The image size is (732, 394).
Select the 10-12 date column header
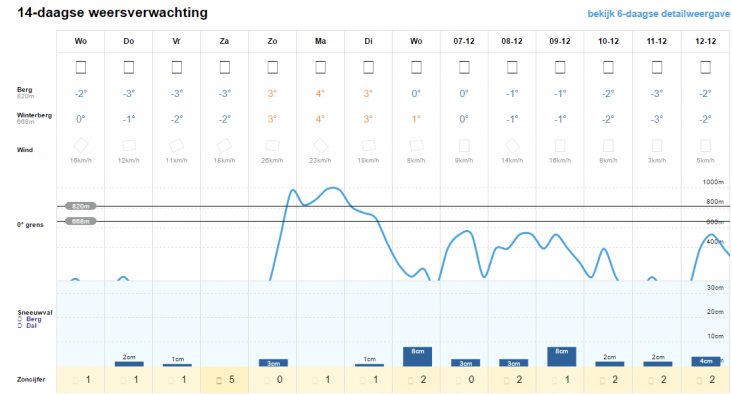[x=608, y=41]
